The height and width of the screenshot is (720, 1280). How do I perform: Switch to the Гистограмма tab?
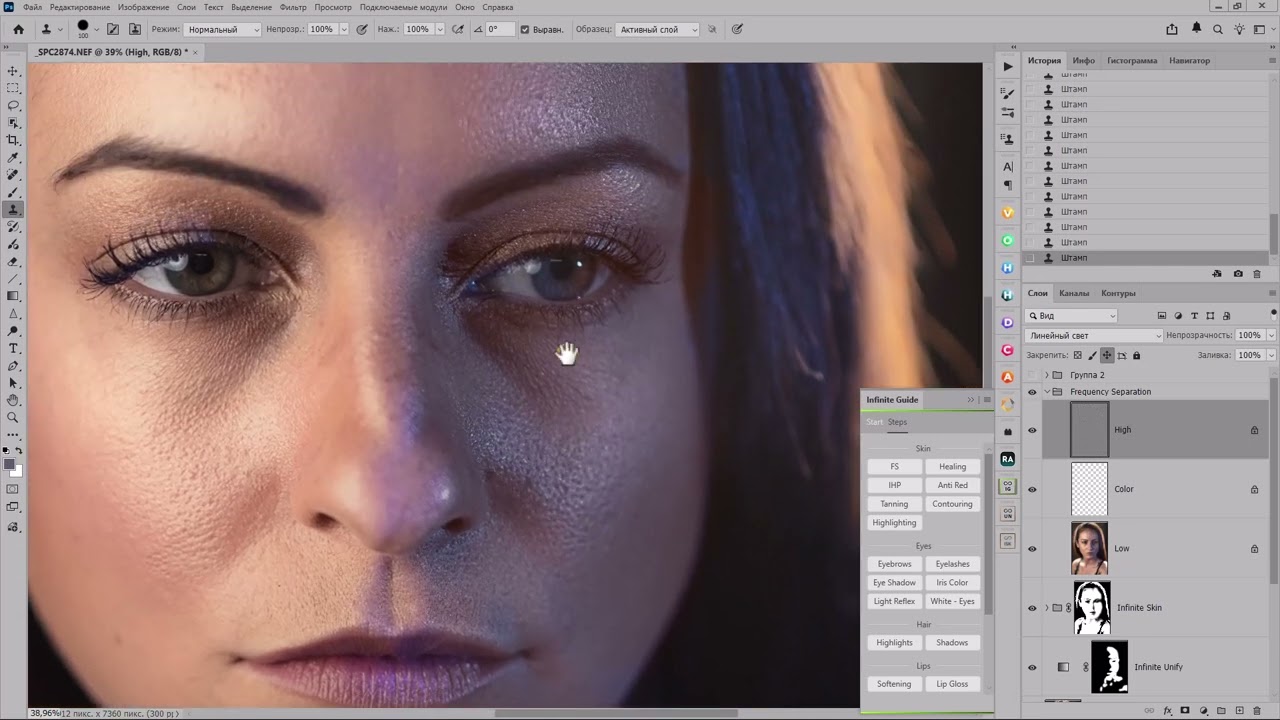click(x=1132, y=60)
